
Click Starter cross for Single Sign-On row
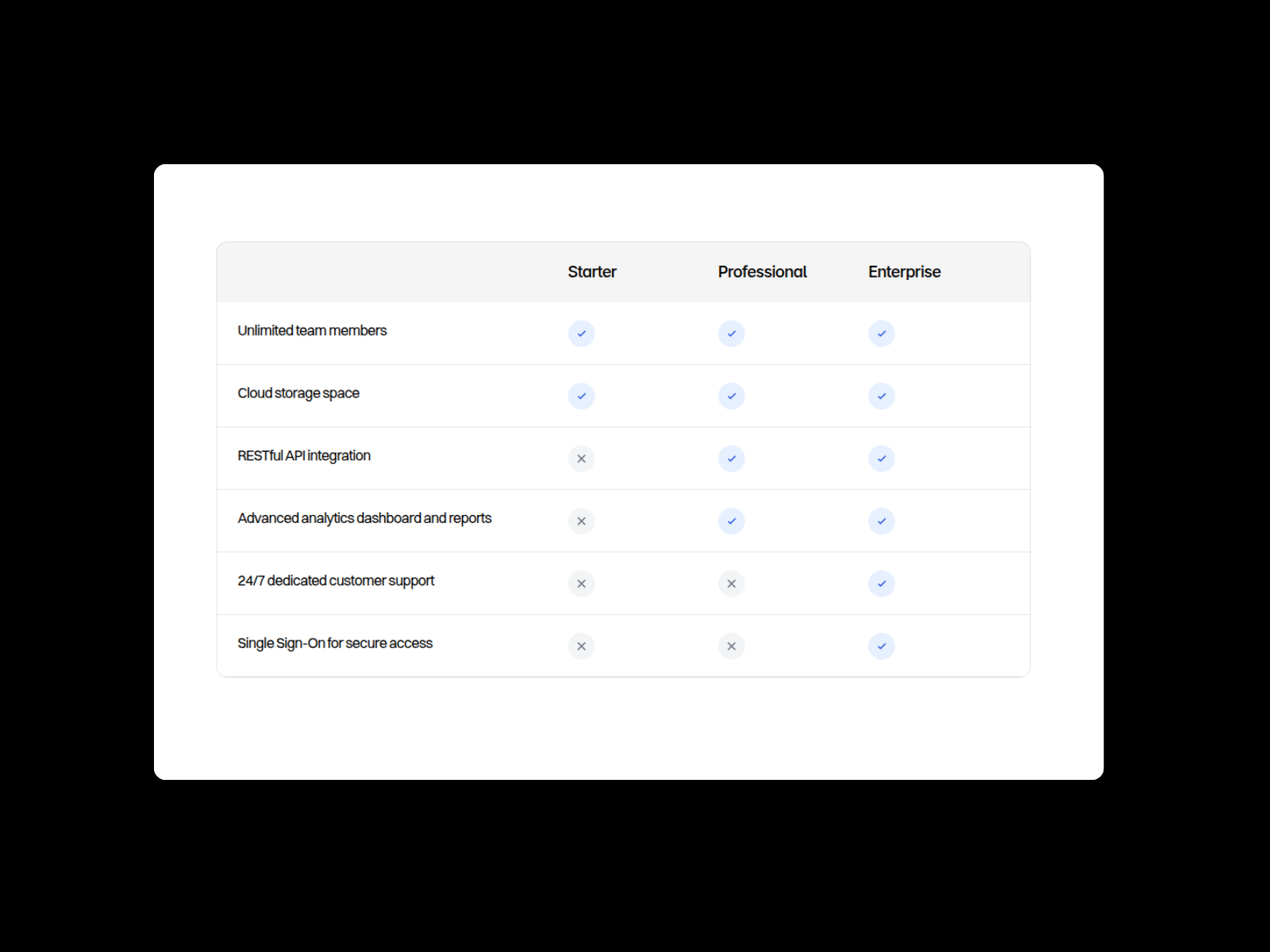click(x=581, y=646)
